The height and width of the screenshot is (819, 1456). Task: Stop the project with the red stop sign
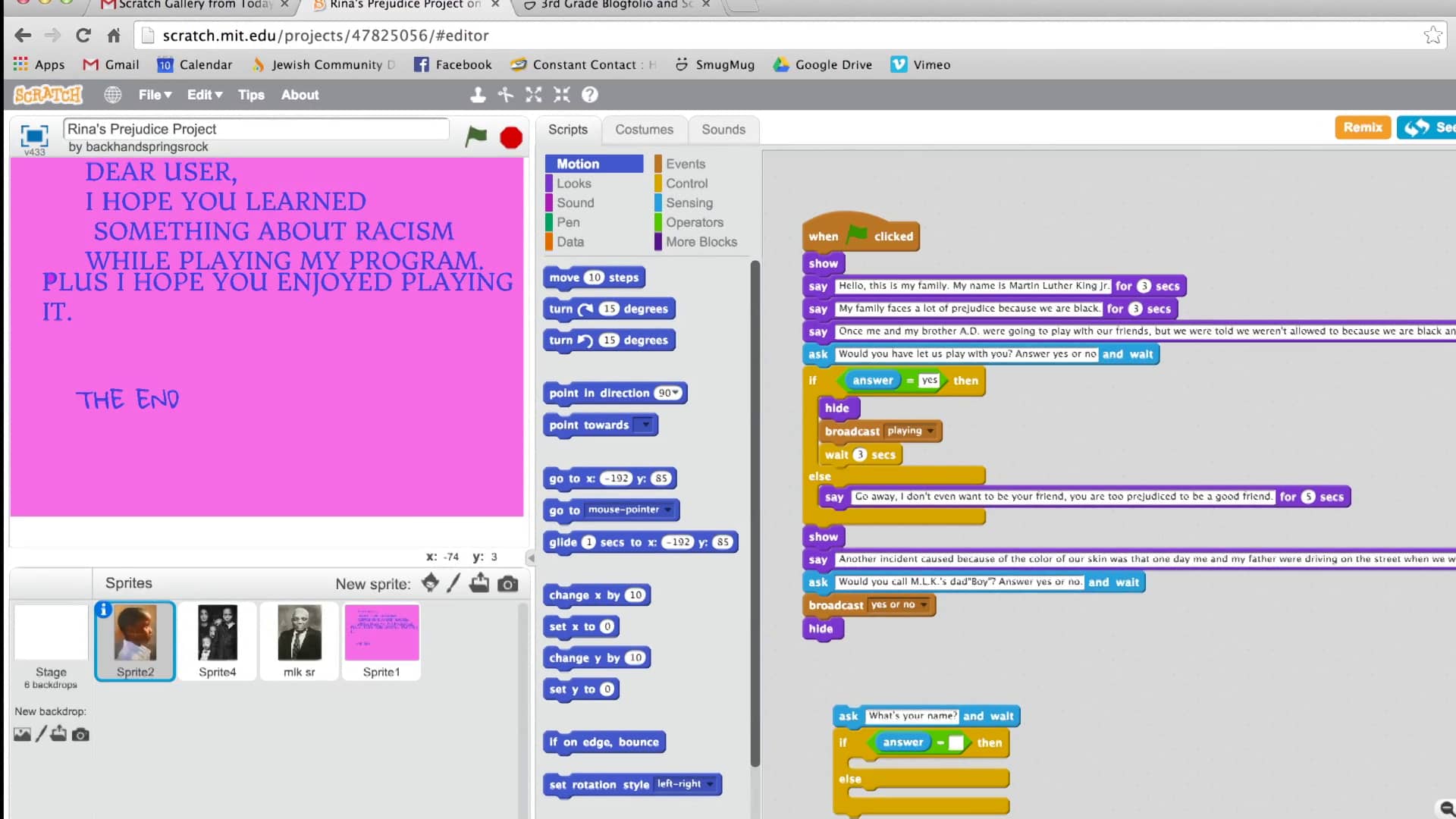coord(510,137)
